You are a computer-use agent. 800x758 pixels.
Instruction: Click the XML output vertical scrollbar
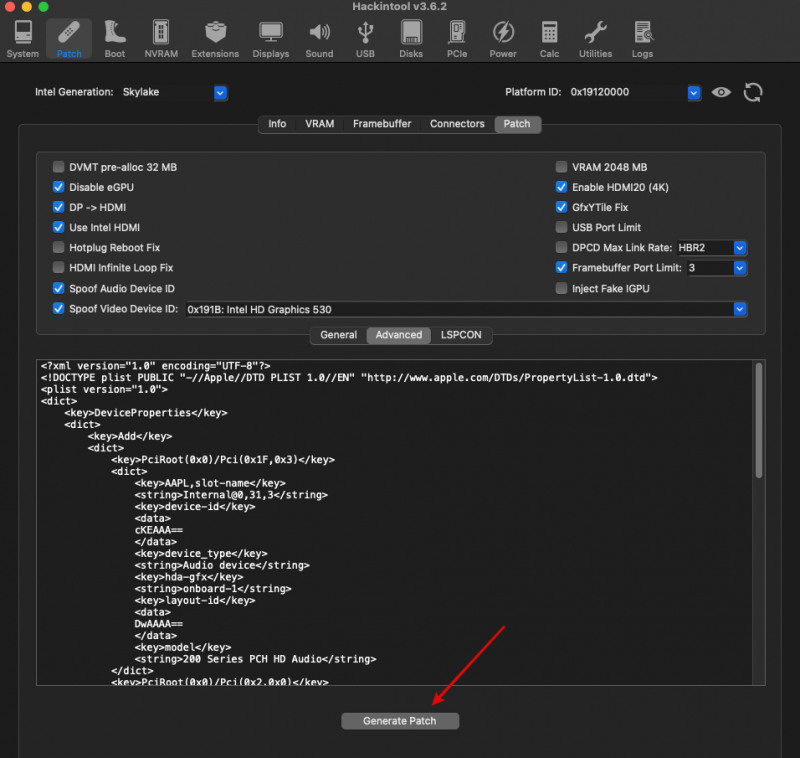coord(759,420)
